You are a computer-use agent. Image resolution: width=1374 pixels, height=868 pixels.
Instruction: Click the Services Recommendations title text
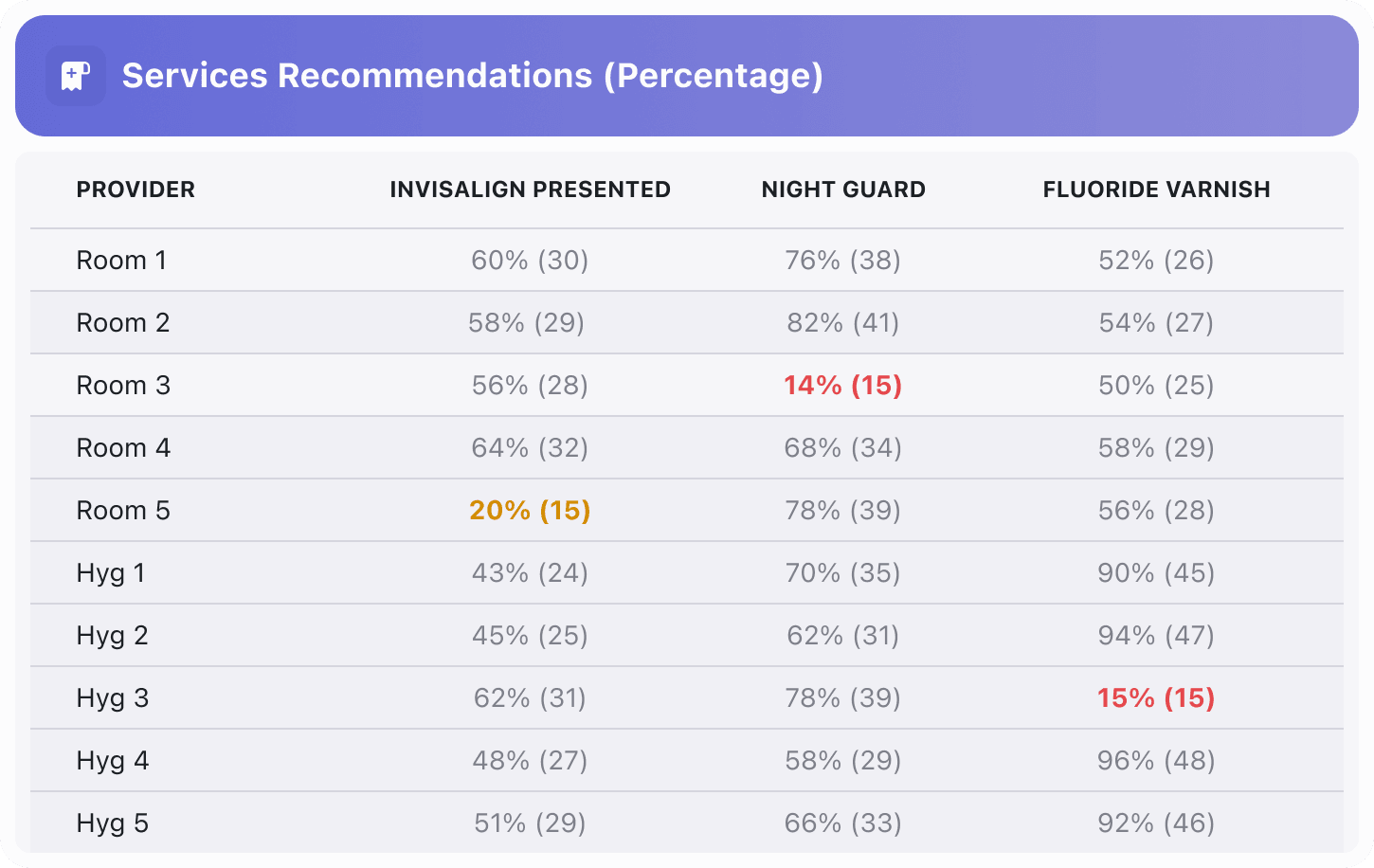[x=472, y=76]
